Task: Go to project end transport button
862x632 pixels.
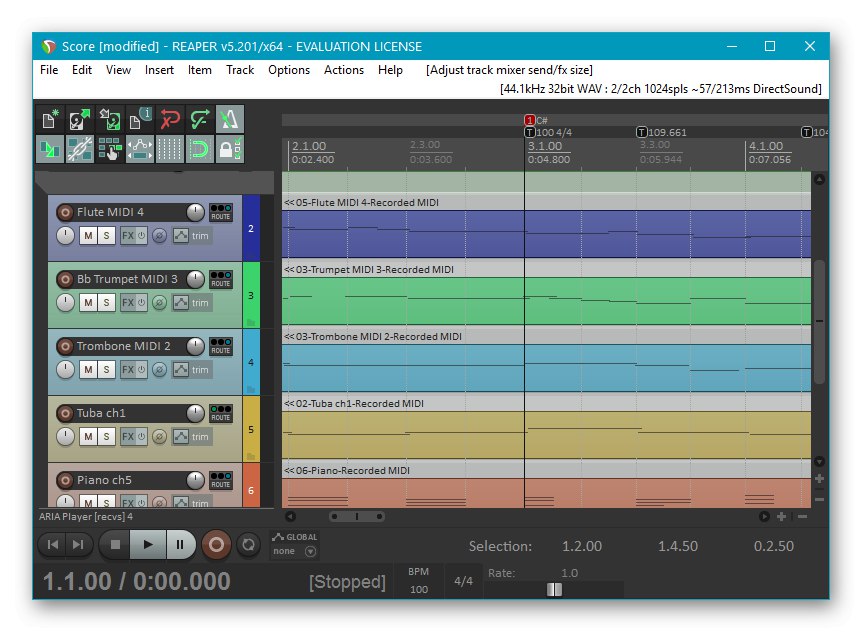Action: 78,545
